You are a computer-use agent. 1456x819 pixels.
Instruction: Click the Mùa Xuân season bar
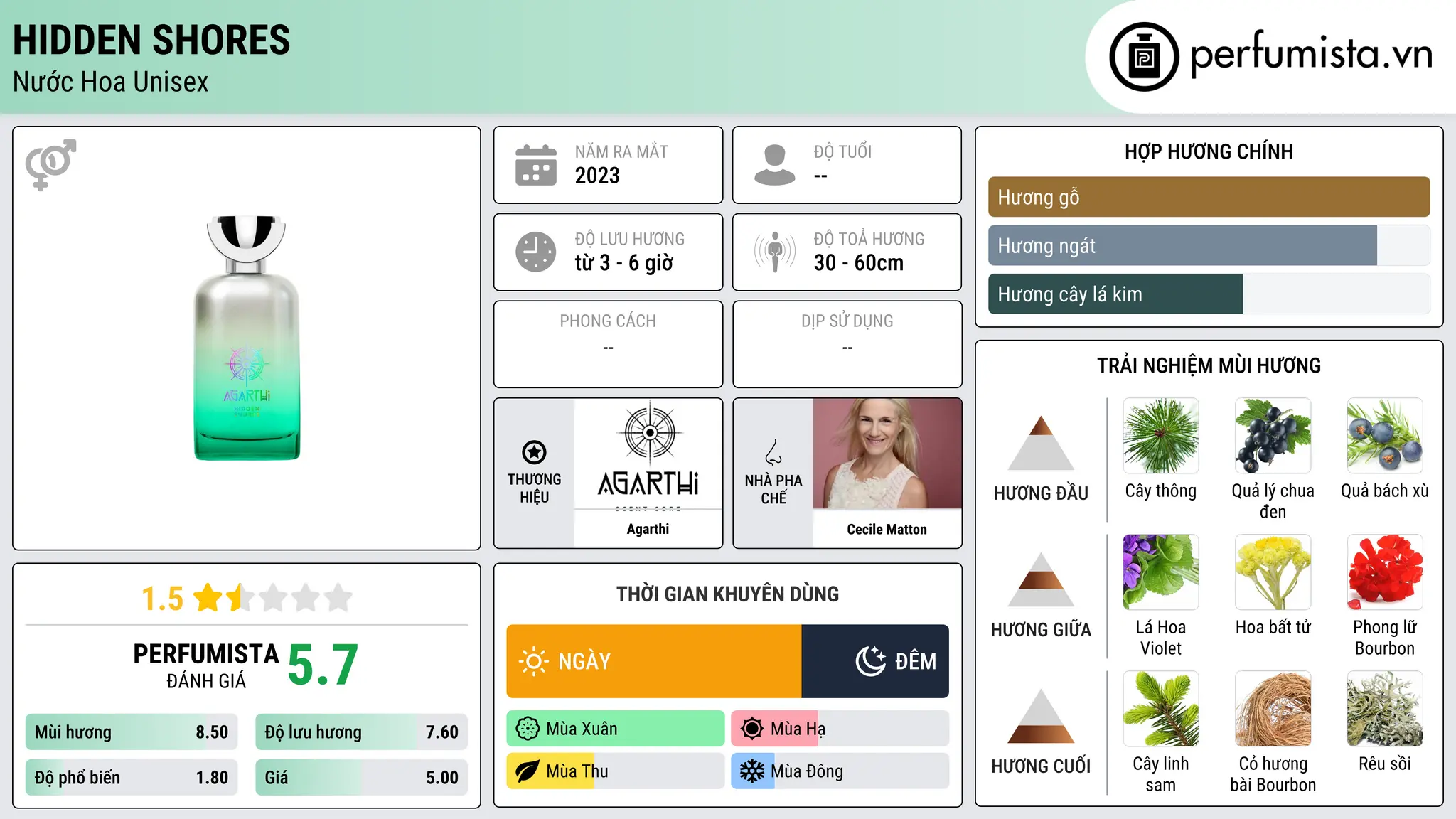616,729
